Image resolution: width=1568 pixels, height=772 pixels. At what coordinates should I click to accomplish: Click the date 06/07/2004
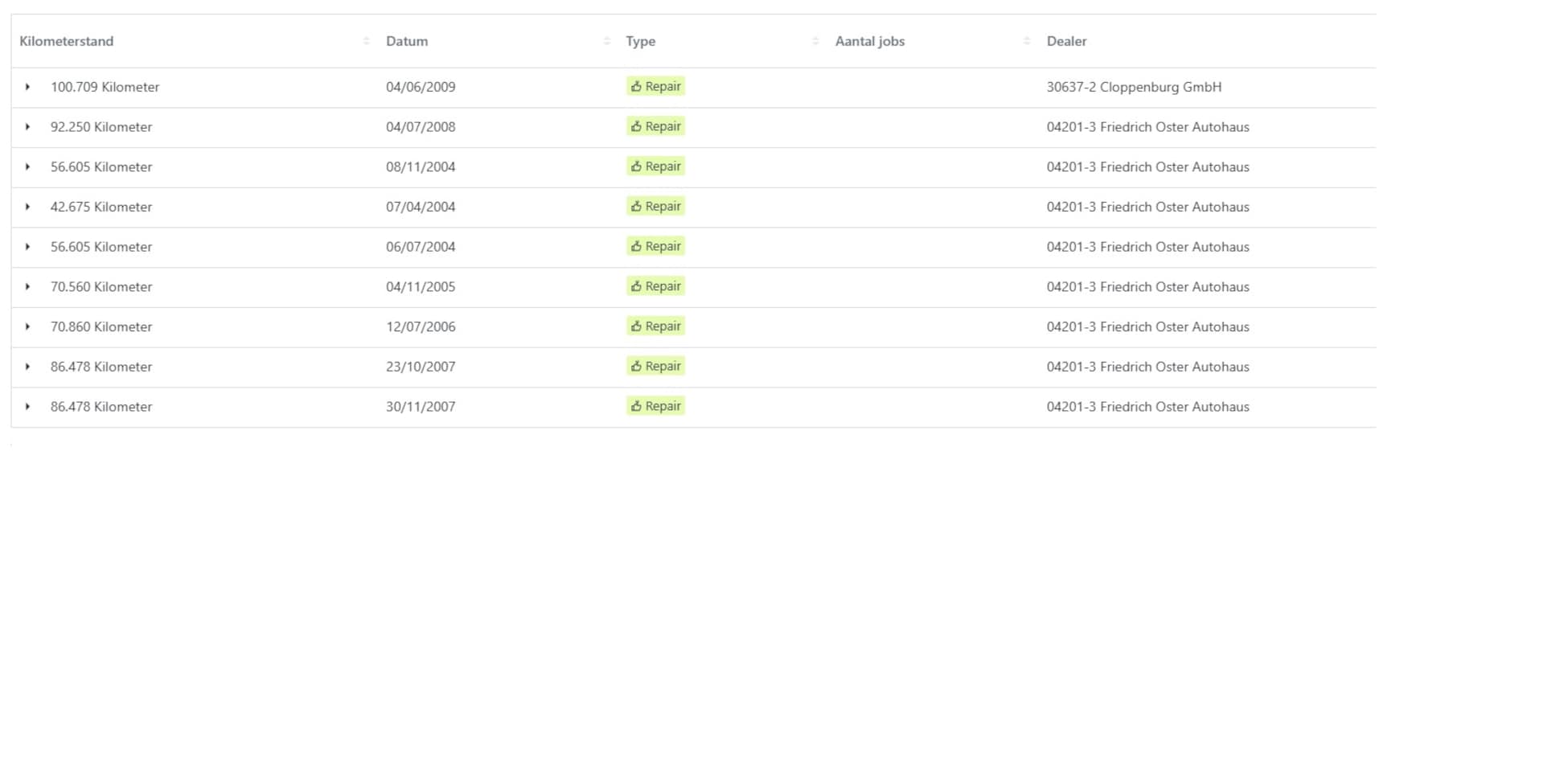[x=421, y=247]
